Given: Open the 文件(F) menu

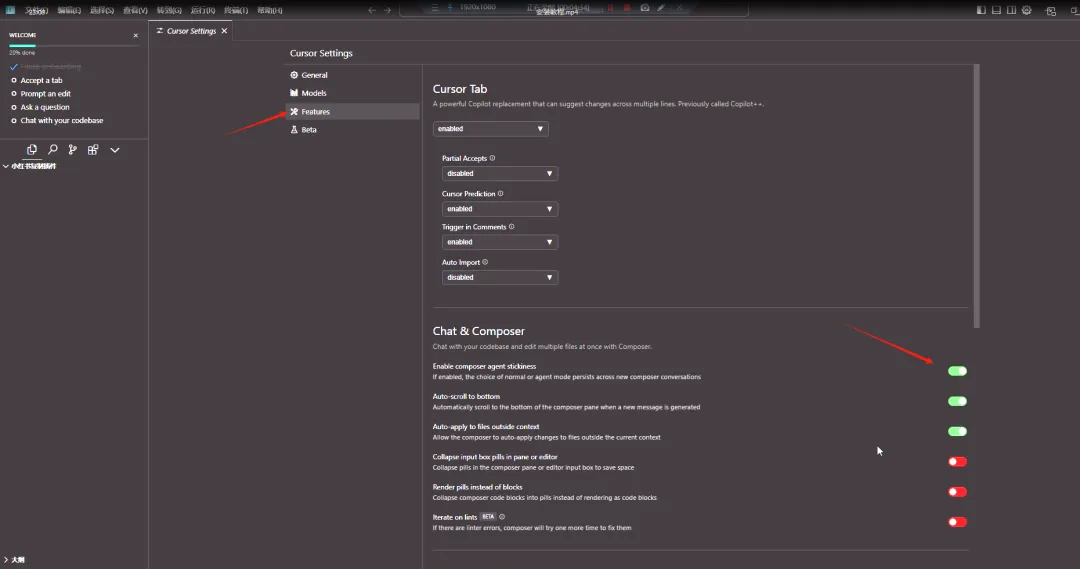Looking at the screenshot, I should click(x=36, y=10).
